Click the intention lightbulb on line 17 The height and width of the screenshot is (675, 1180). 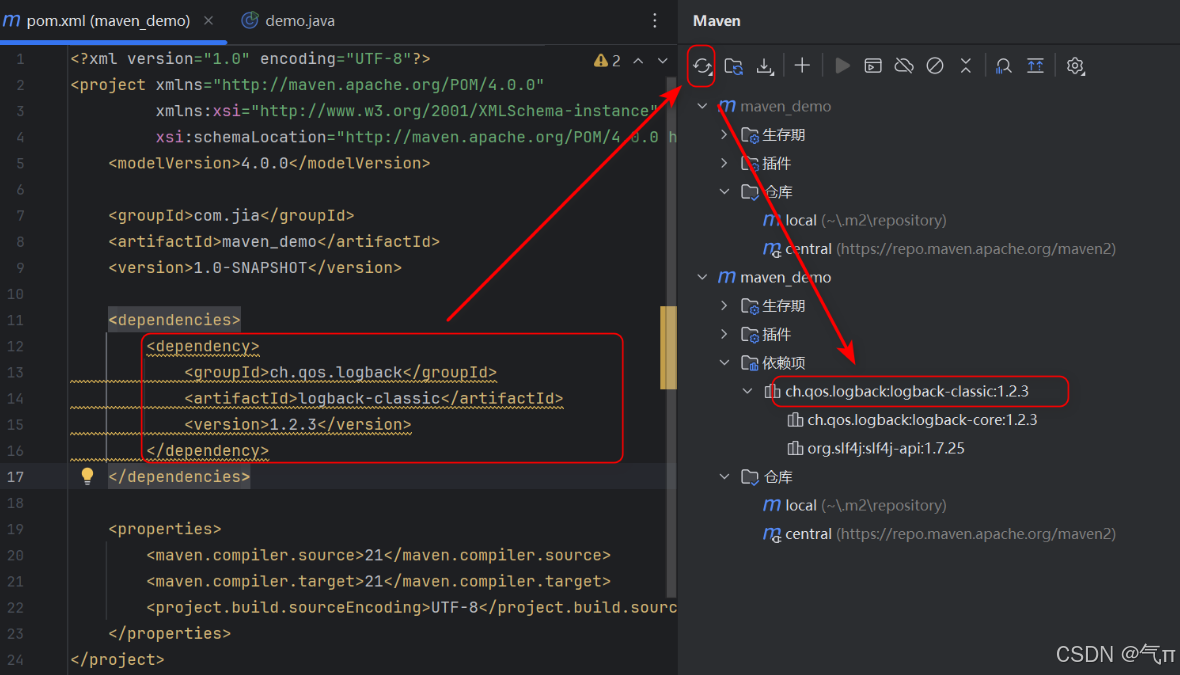point(87,476)
